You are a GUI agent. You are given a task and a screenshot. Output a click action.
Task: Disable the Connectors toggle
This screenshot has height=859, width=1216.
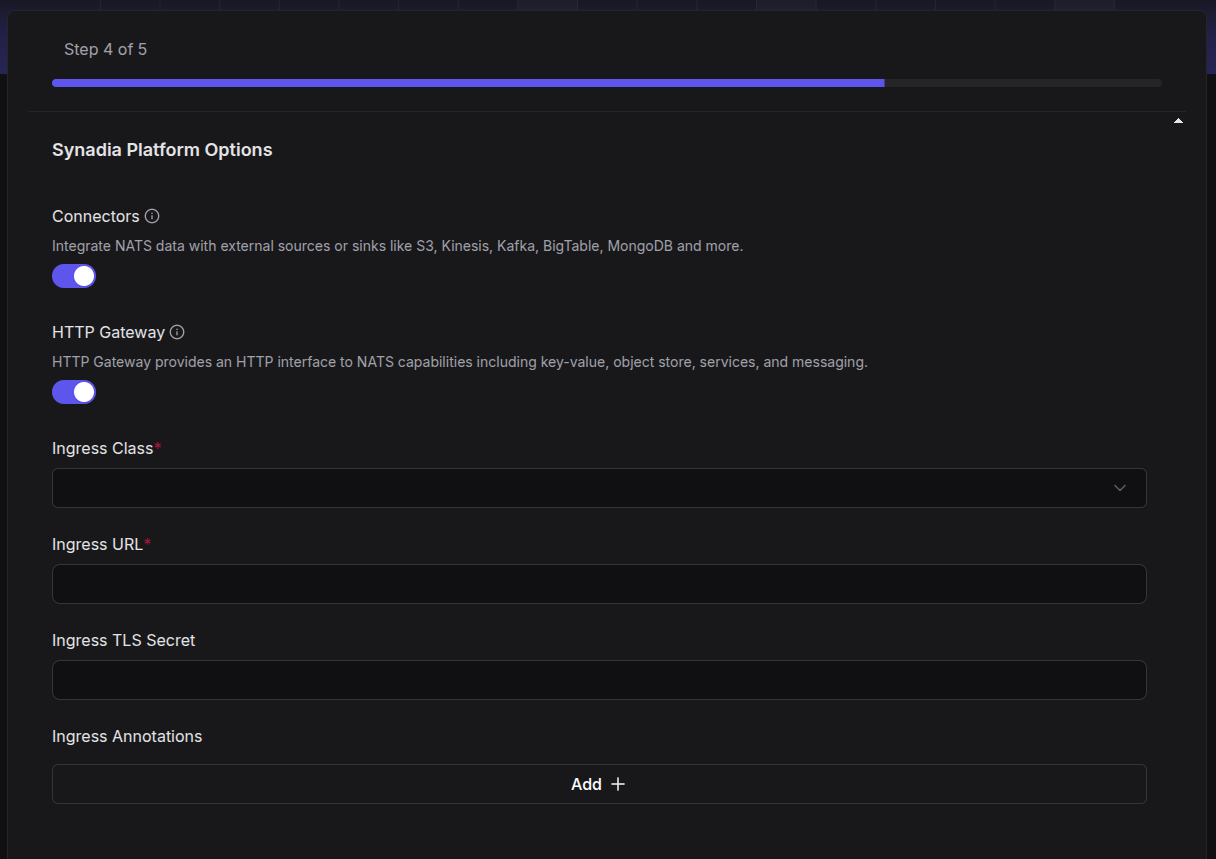(x=74, y=276)
